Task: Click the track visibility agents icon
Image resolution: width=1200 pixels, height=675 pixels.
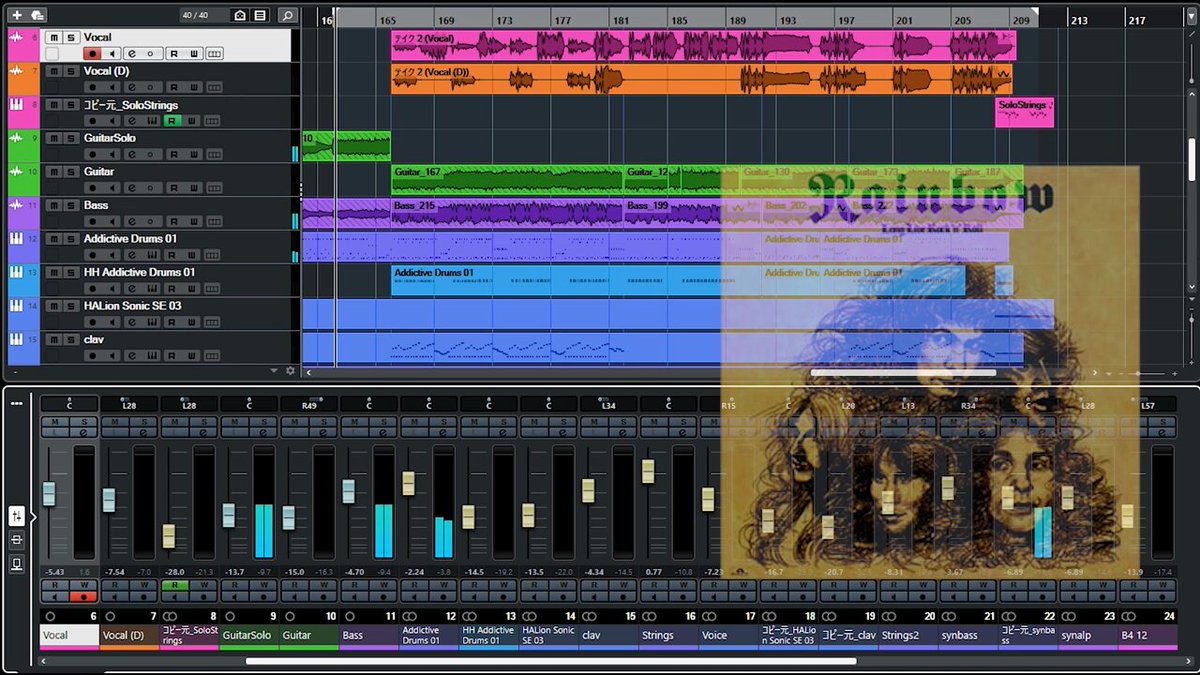Action: 240,15
